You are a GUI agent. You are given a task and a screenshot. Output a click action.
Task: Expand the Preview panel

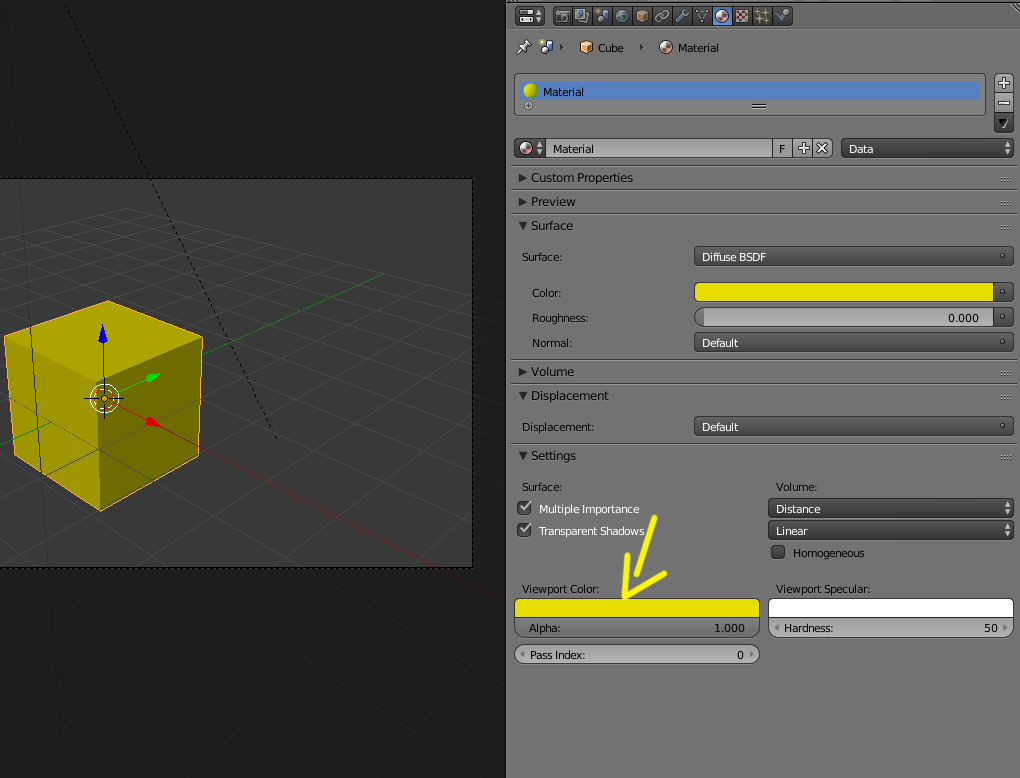553,201
